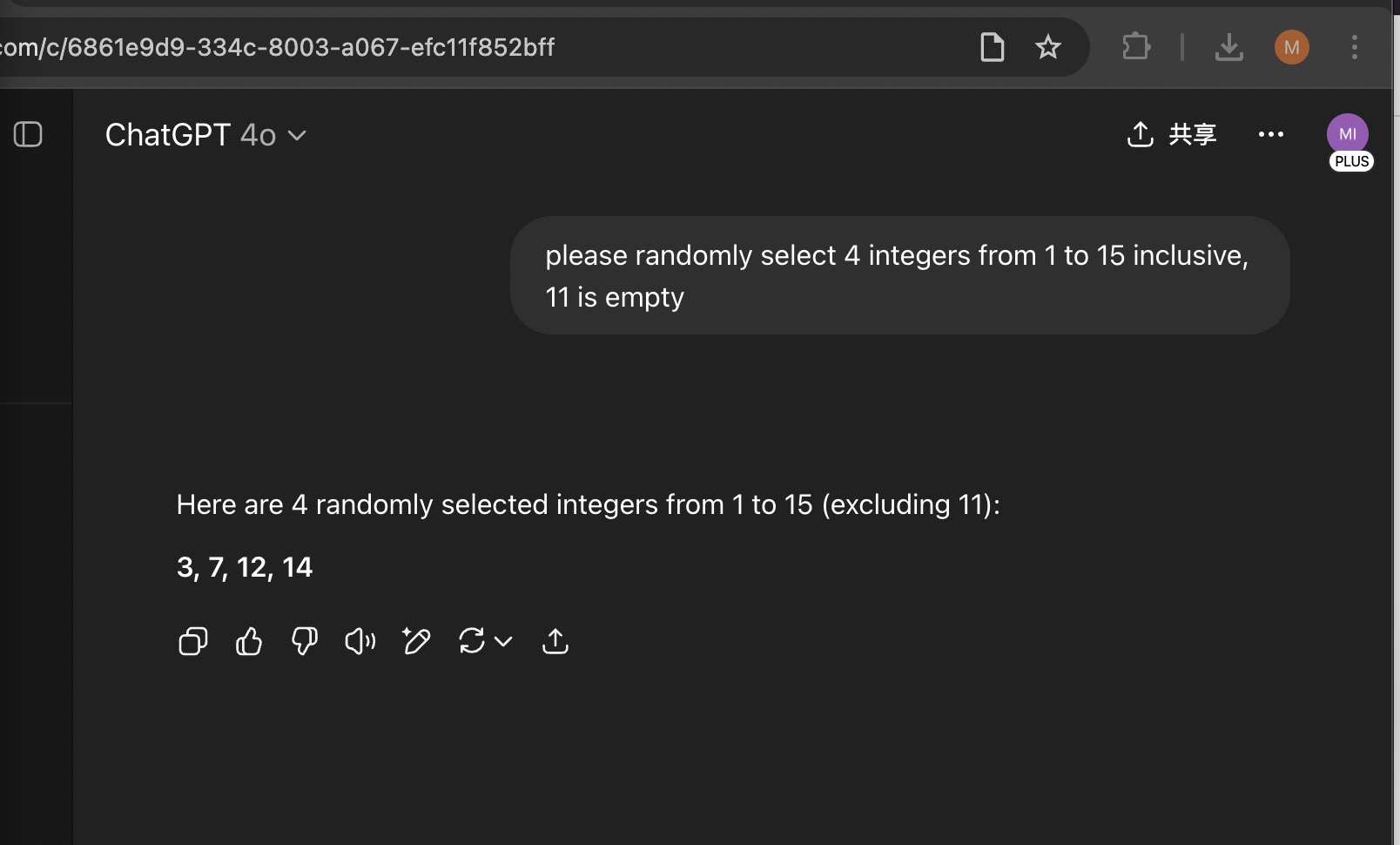Give the response a thumbs down
Image resolution: width=1400 pixels, height=845 pixels.
click(305, 642)
